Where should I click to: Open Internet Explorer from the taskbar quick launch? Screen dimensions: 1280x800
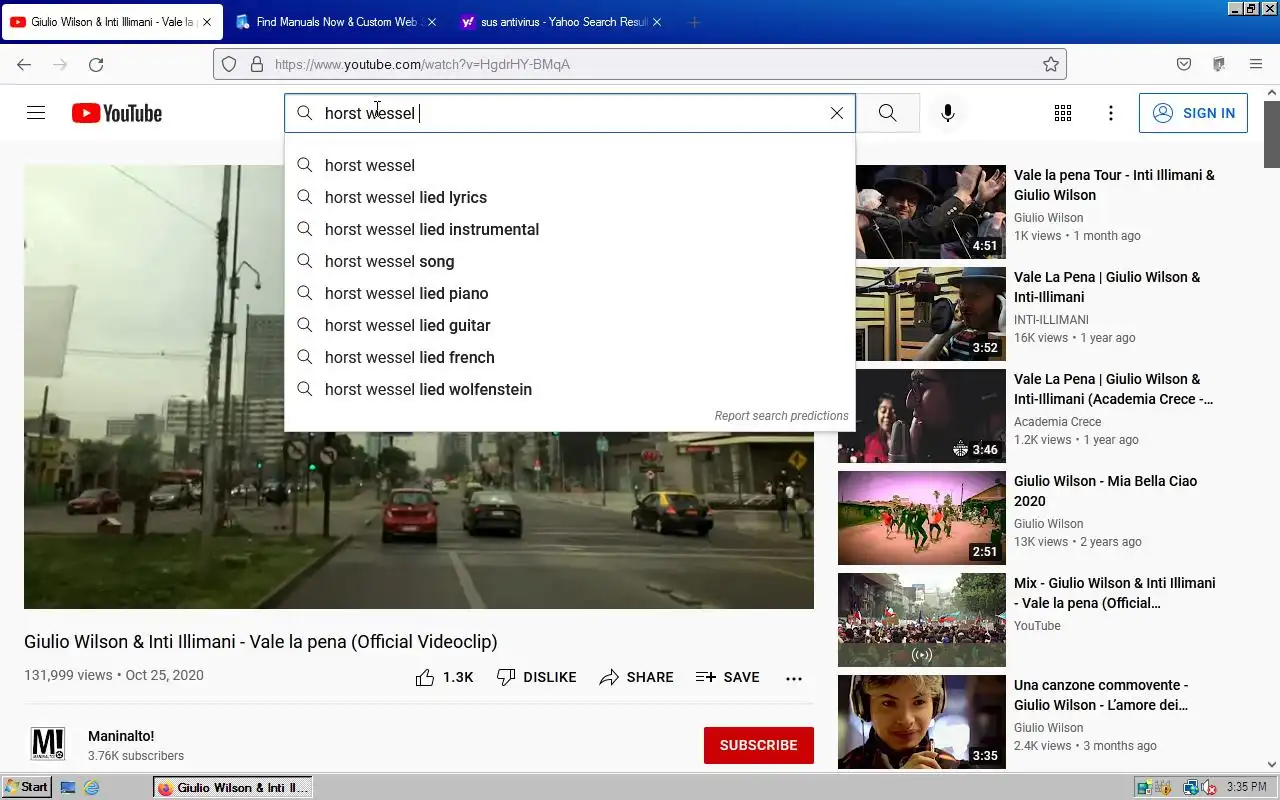[x=92, y=787]
